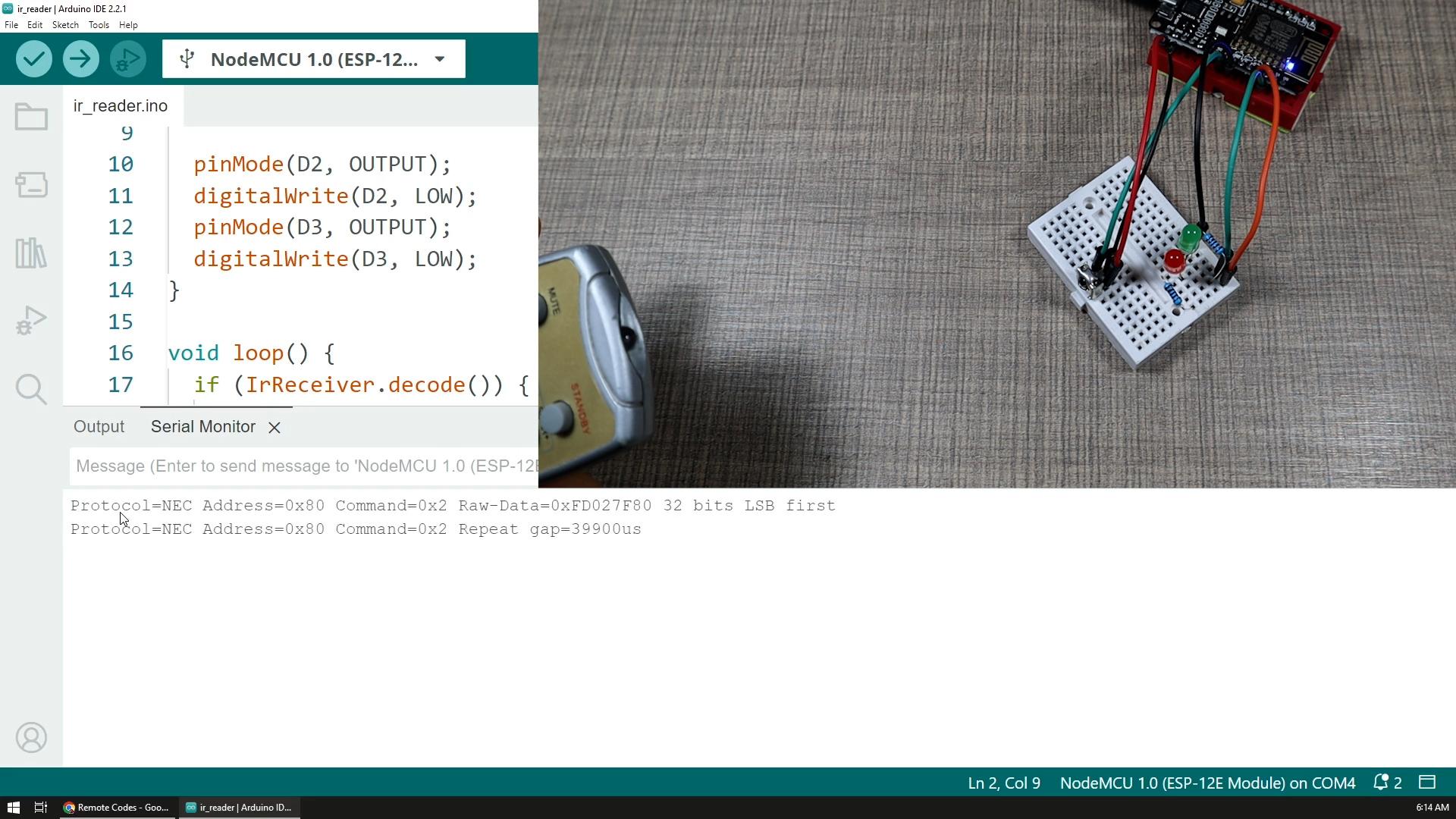
Task: Open the Tools menu
Action: [98, 24]
